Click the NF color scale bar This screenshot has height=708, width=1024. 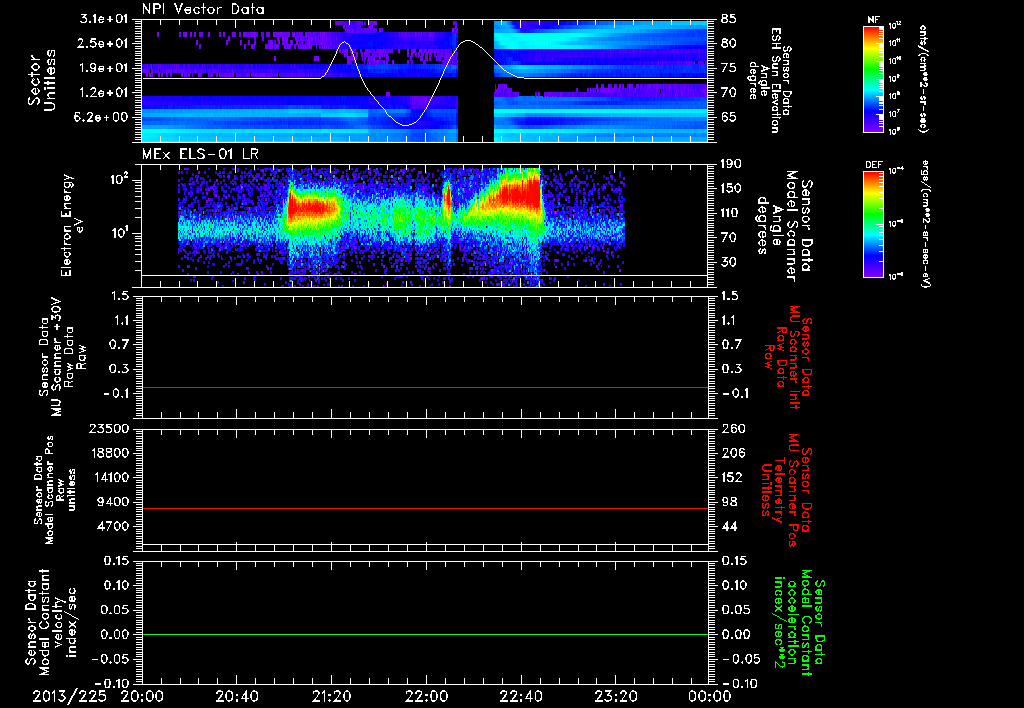point(873,78)
